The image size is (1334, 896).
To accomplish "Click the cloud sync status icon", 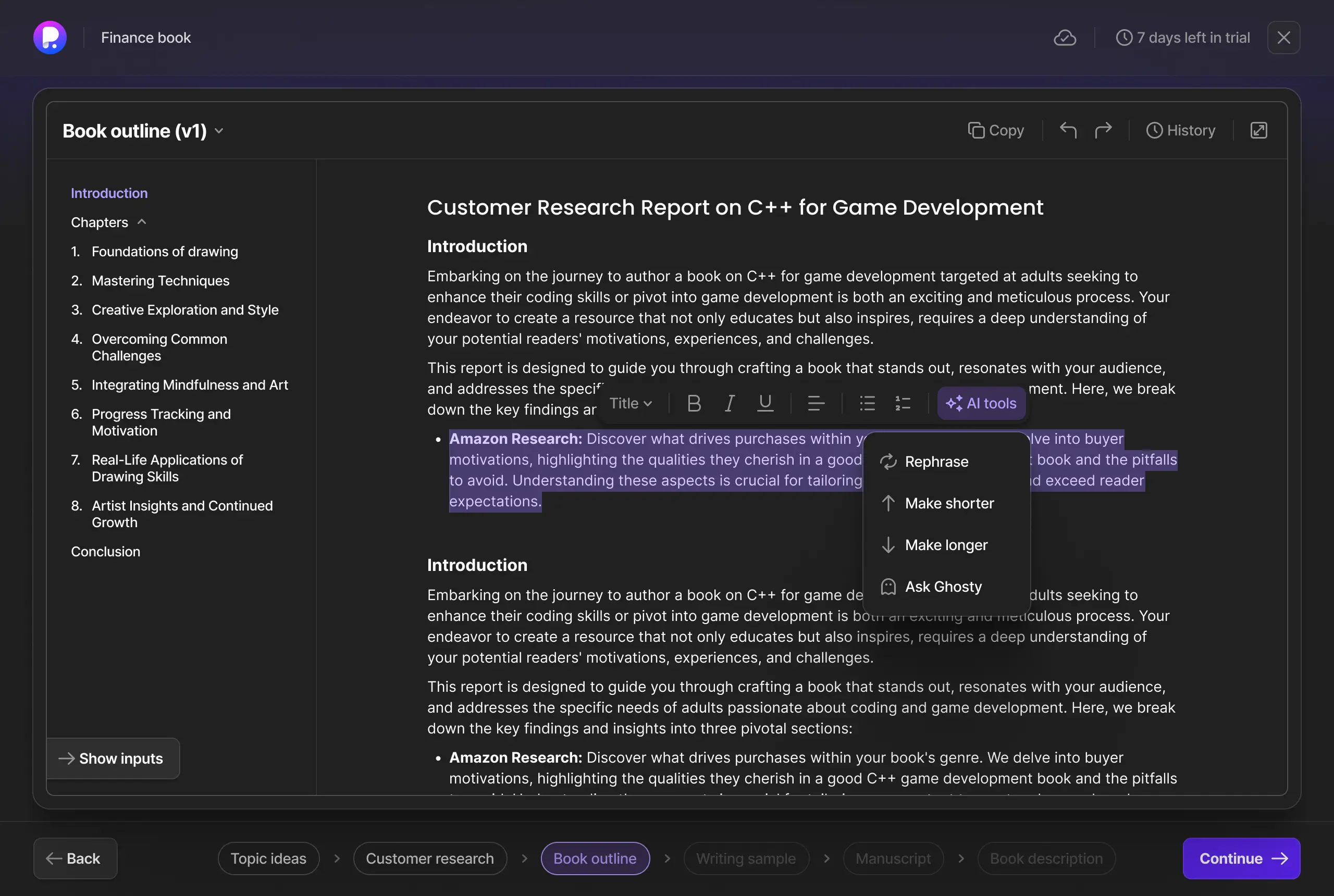I will coord(1065,38).
